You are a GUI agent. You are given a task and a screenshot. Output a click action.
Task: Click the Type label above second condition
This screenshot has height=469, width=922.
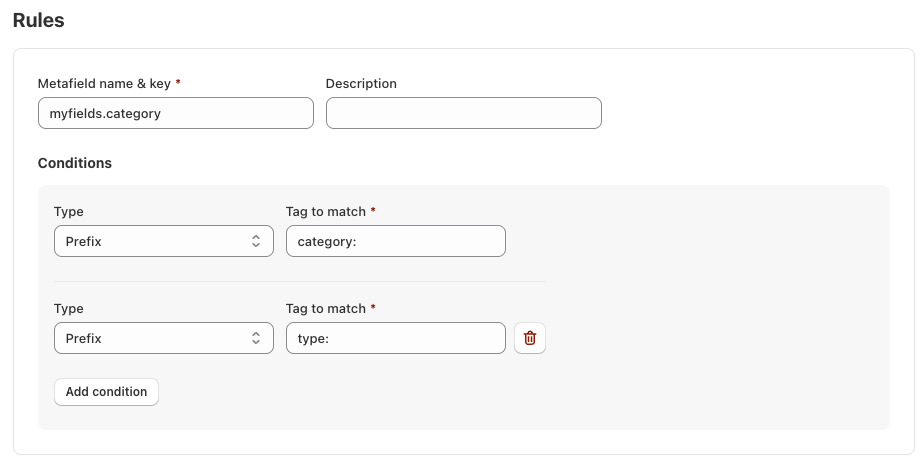click(x=68, y=309)
